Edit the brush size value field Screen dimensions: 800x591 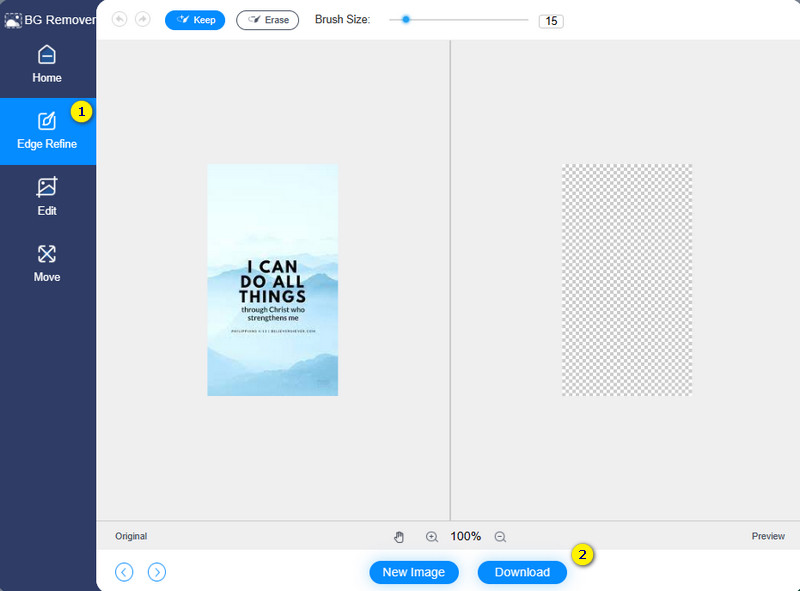pyautogui.click(x=551, y=19)
